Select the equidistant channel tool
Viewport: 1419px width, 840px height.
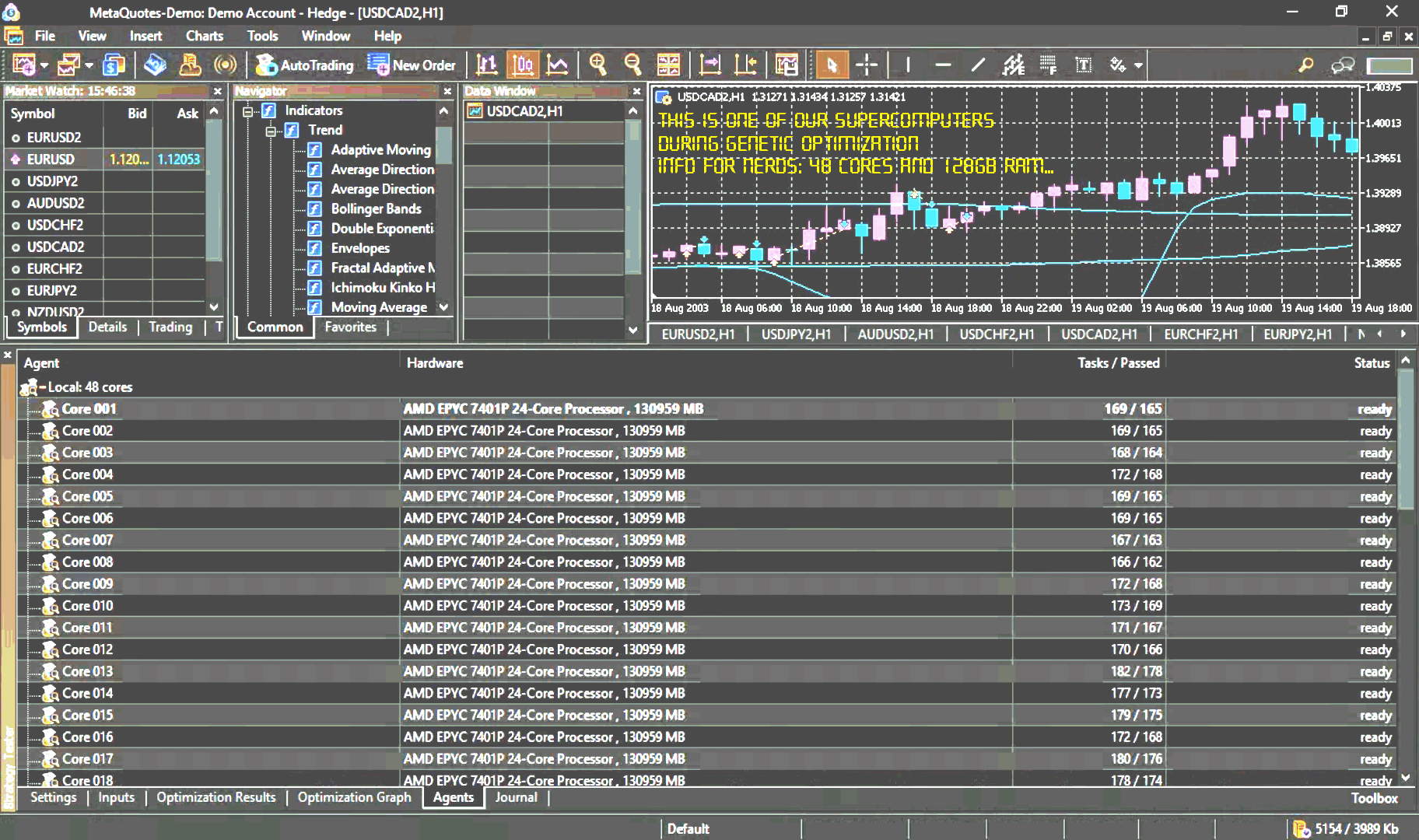tap(1013, 65)
